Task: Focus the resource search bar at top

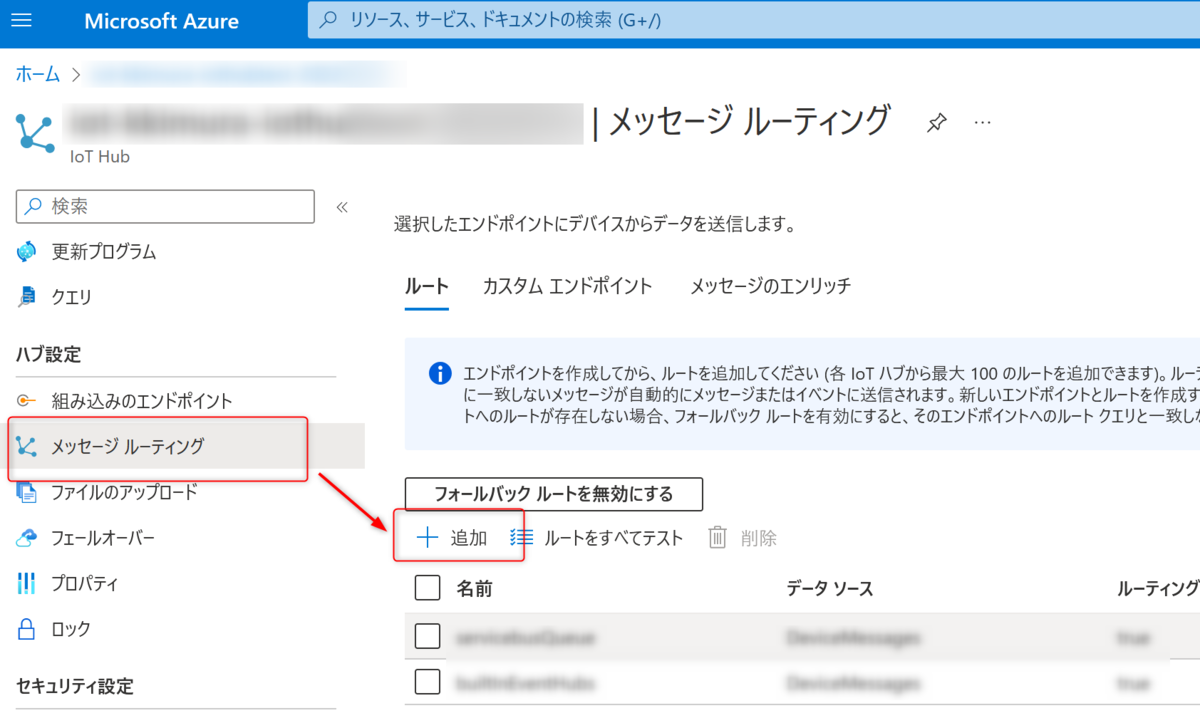Action: (x=753, y=20)
